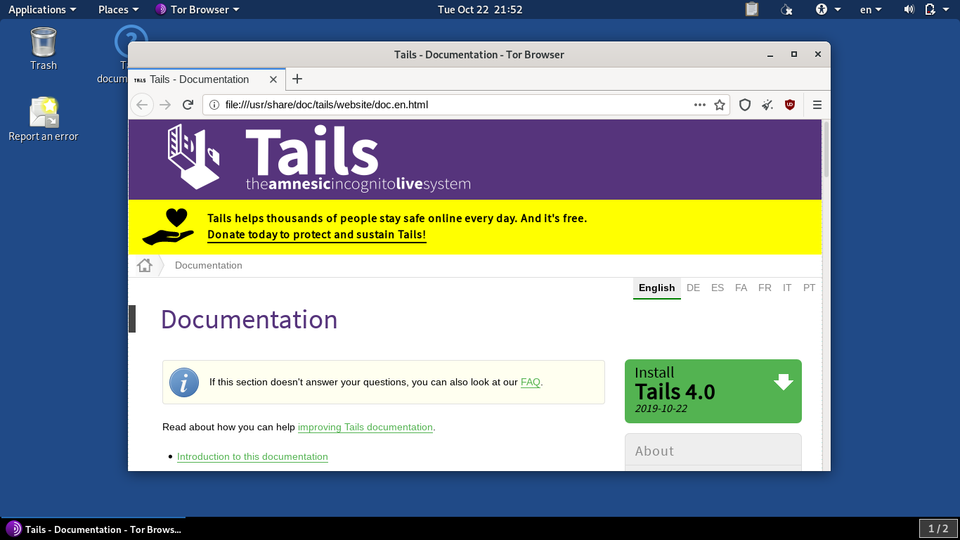The width and height of the screenshot is (960, 540).
Task: Click the Install Tails 4.0 button
Action: tap(713, 391)
